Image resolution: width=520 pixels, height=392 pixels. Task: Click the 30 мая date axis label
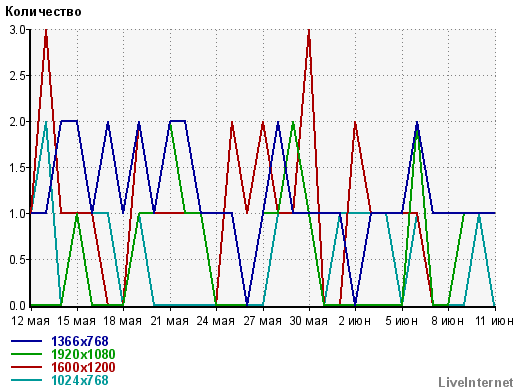tap(309, 321)
